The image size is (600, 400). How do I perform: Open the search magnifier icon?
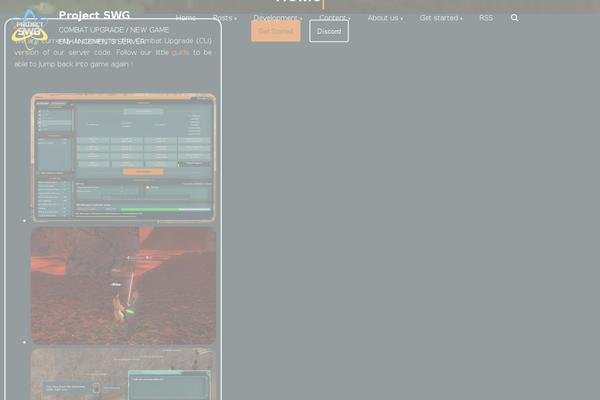click(x=514, y=18)
